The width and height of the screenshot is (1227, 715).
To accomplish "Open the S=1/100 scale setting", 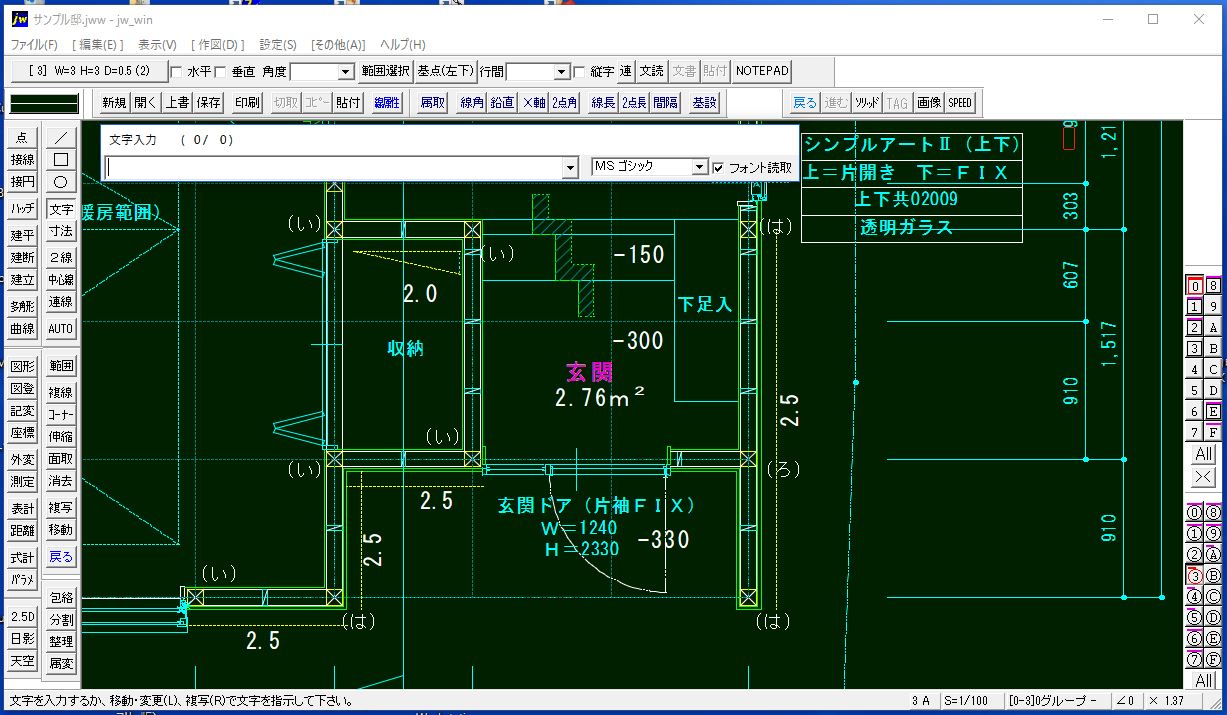I will (x=970, y=700).
